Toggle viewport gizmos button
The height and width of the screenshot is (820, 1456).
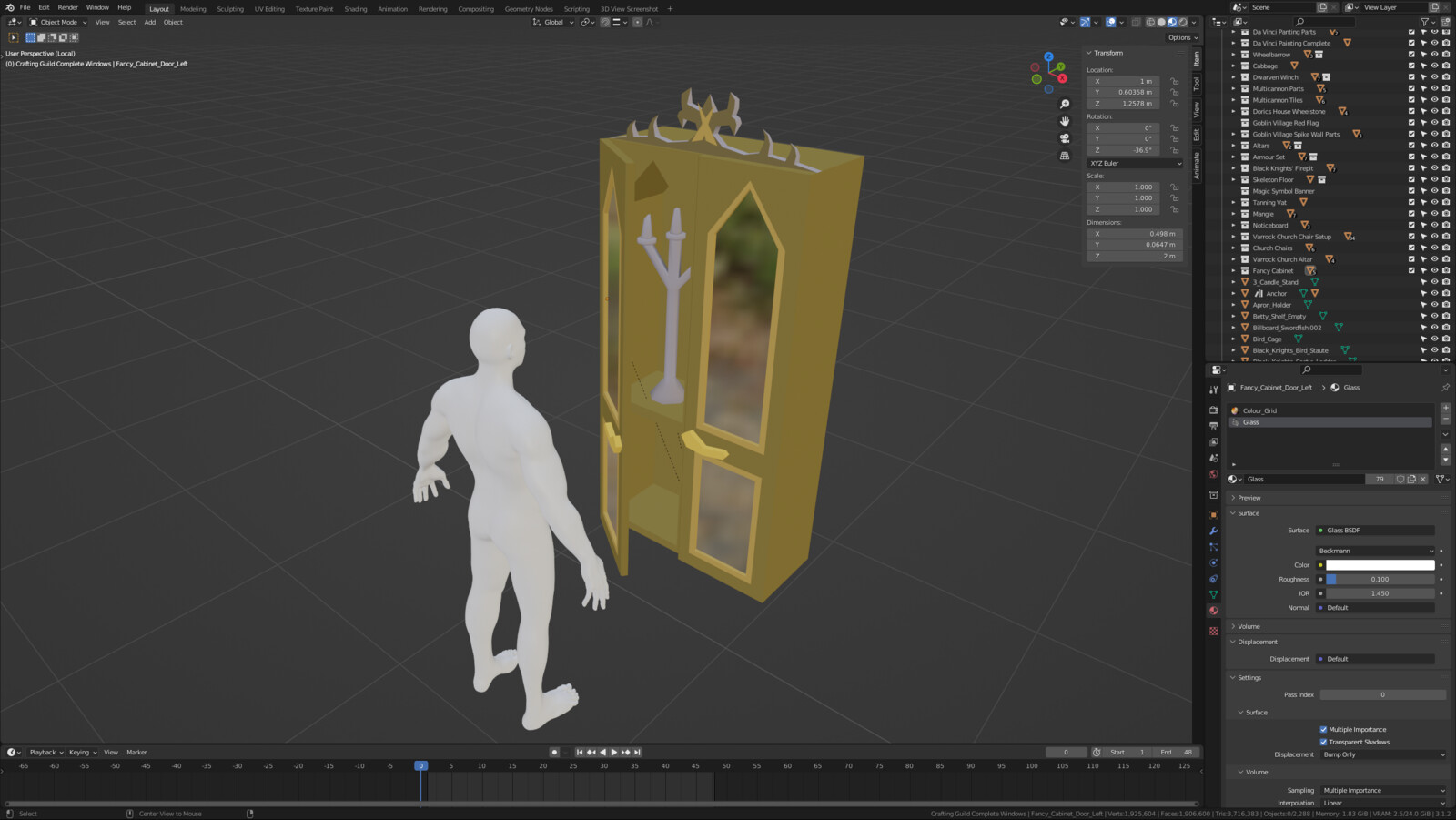1085,22
